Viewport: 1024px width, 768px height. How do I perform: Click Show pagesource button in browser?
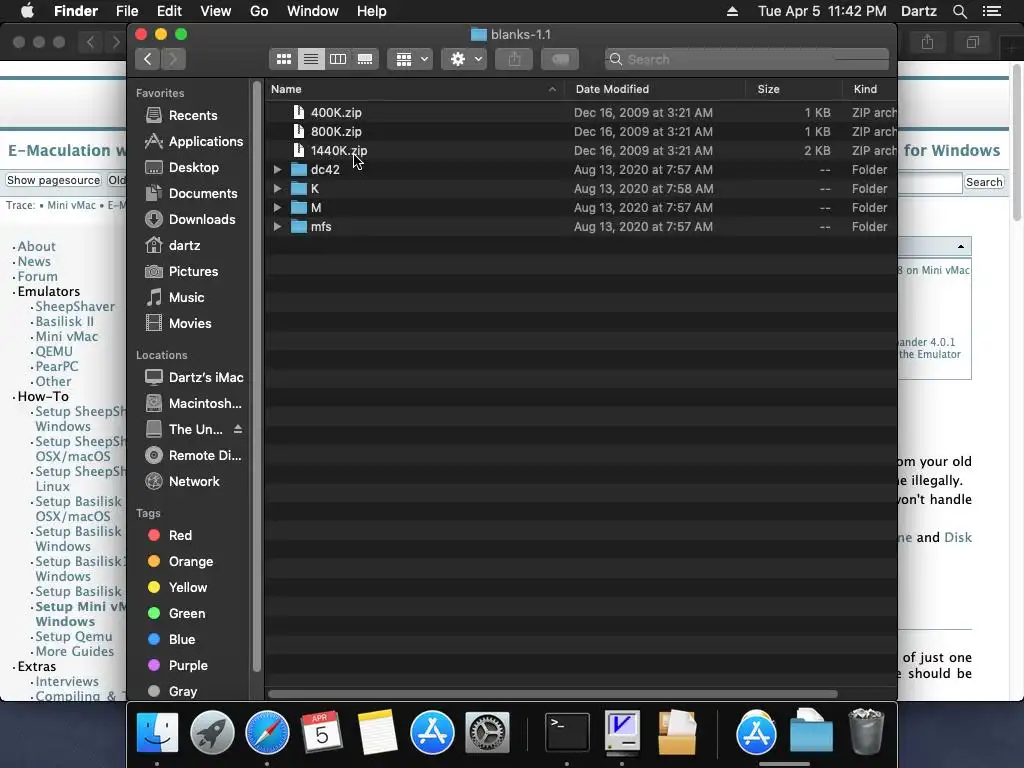(x=53, y=180)
